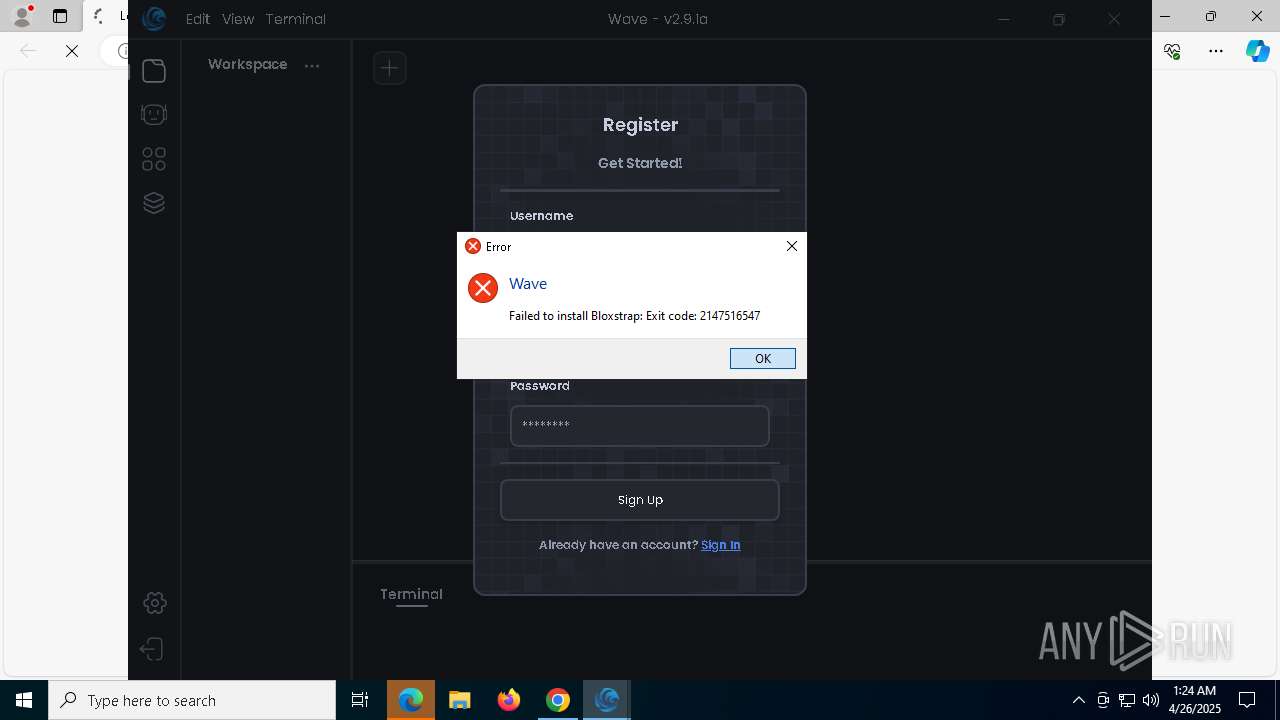The width and height of the screenshot is (1280, 720).
Task: Open the Terminal menu
Action: click(x=296, y=19)
